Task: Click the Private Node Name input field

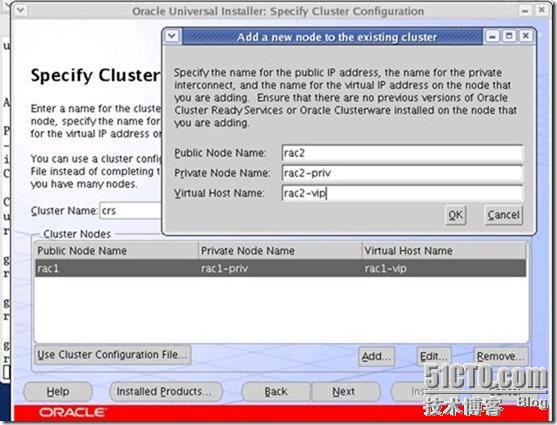Action: pos(402,173)
